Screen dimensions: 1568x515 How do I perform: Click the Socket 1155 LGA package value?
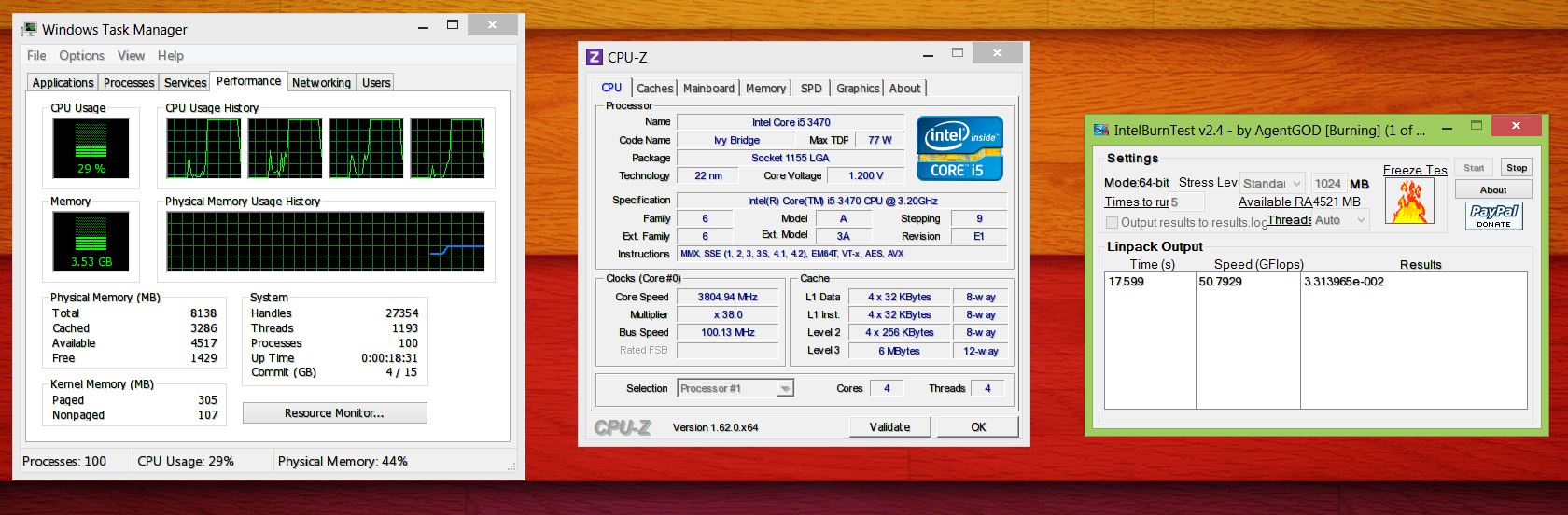[791, 158]
